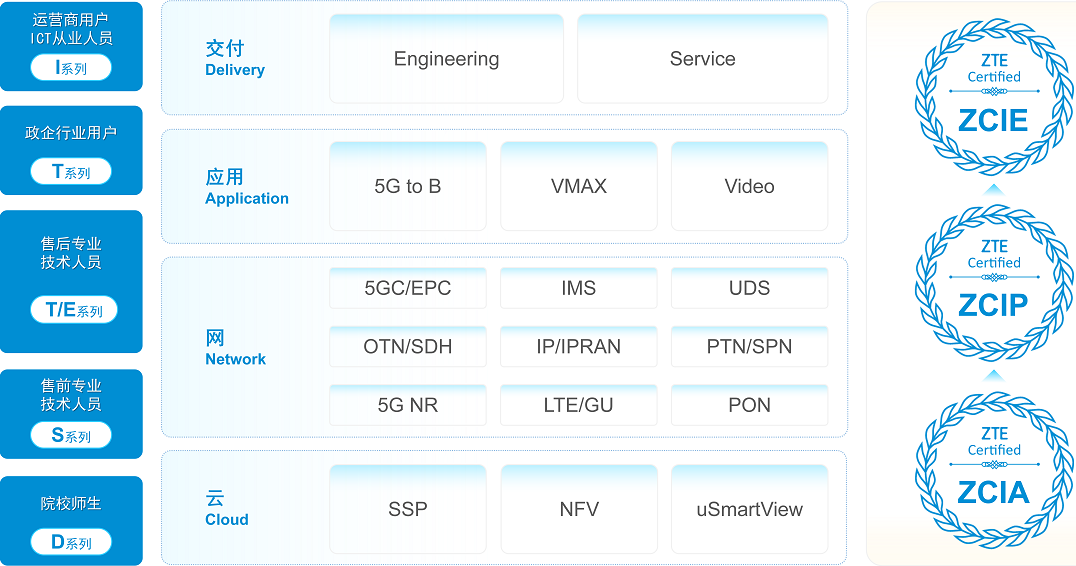This screenshot has height=566, width=1076.
Task: Click the S系列 pill label
Action: (71, 435)
